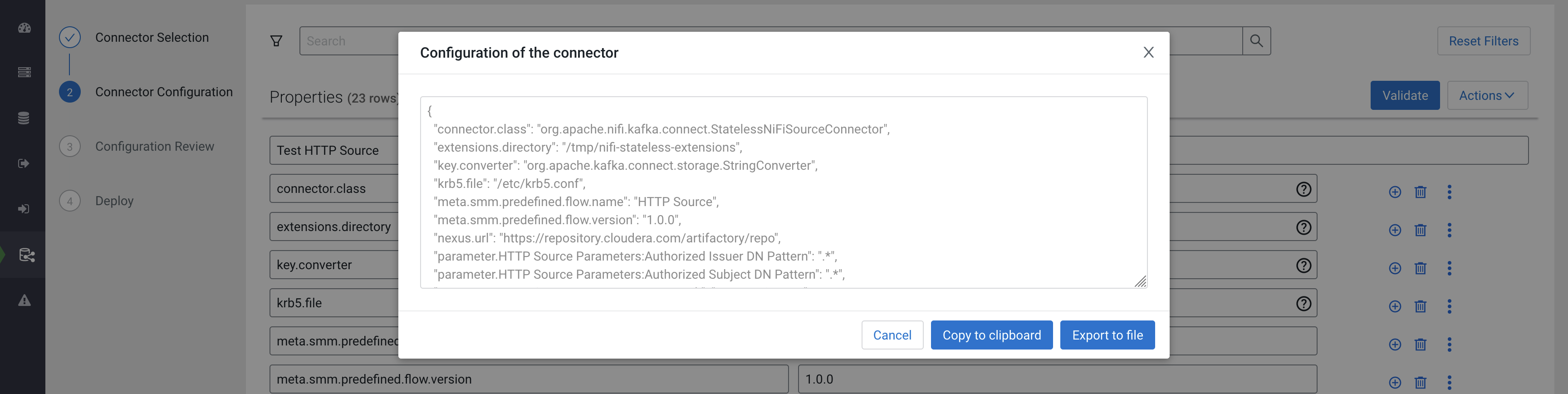Delete the krb5.file property row
The width and height of the screenshot is (1568, 394).
pyautogui.click(x=1420, y=306)
